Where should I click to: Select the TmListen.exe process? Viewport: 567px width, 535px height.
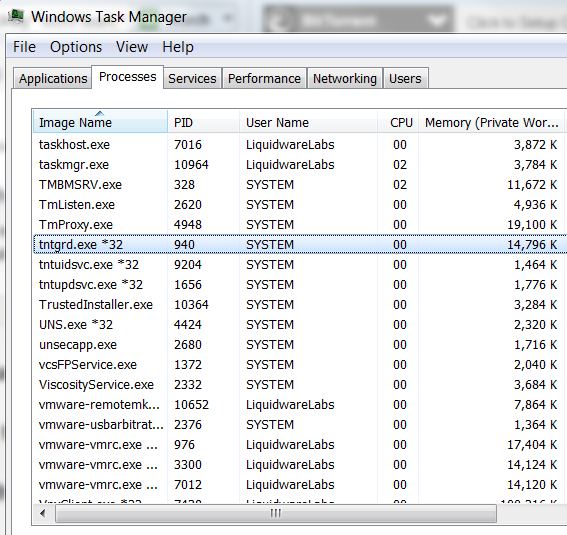pos(300,205)
